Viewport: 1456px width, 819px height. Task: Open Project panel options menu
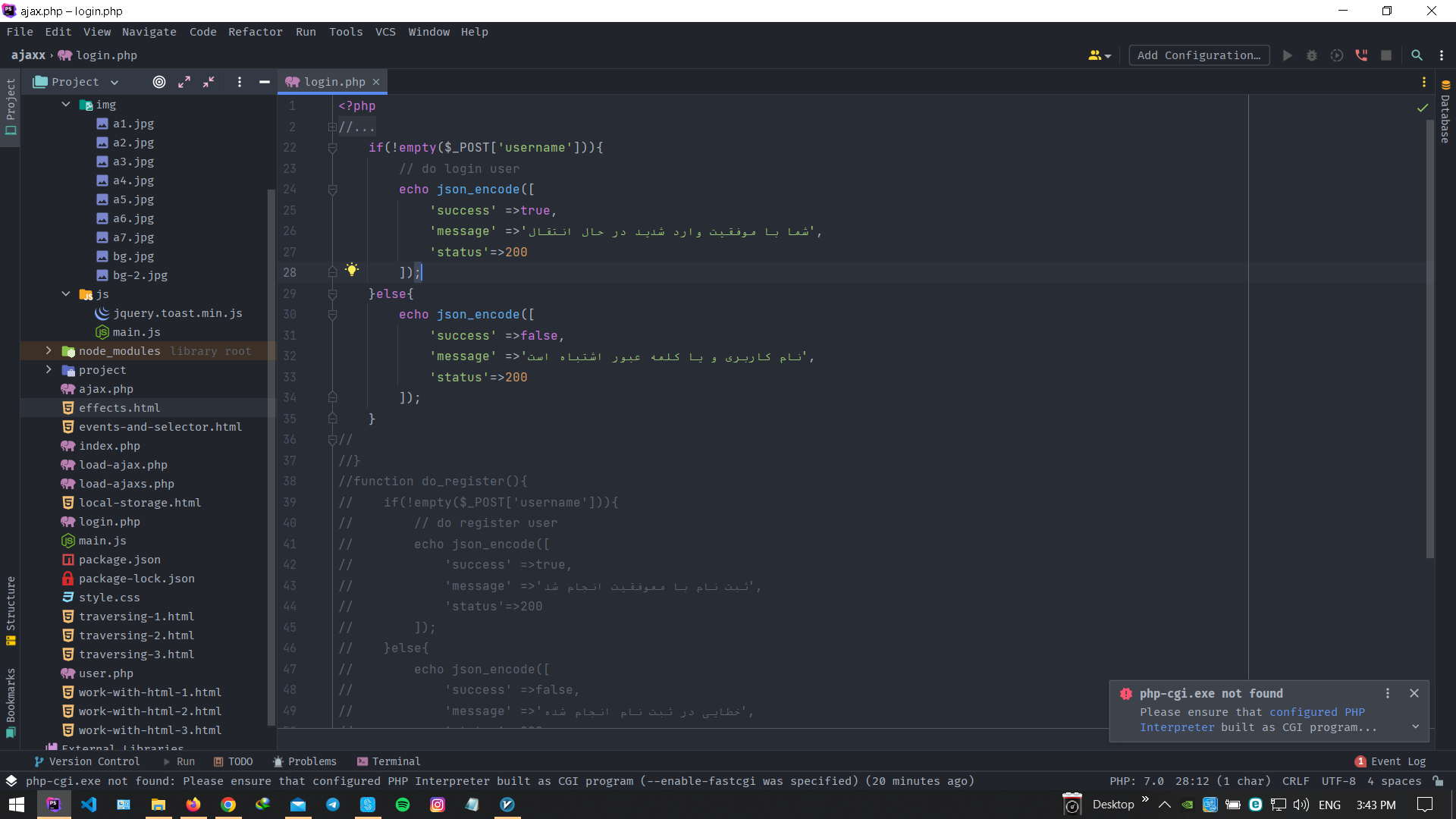(240, 82)
